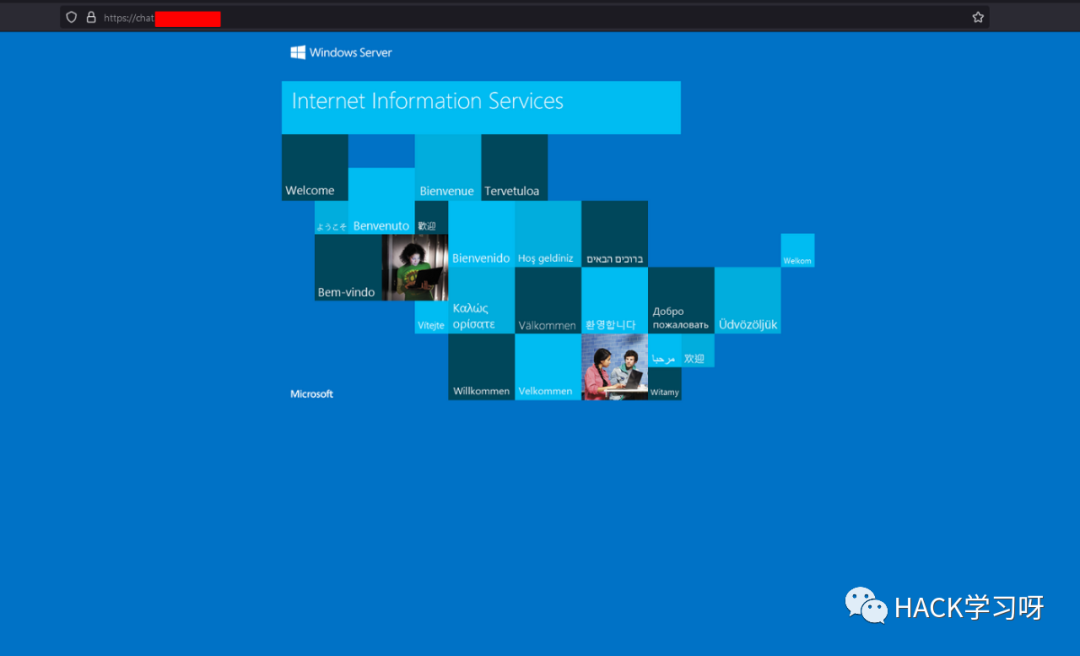Viewport: 1080px width, 656px height.
Task: Select the "Vítejte" tile
Action: pos(431,317)
